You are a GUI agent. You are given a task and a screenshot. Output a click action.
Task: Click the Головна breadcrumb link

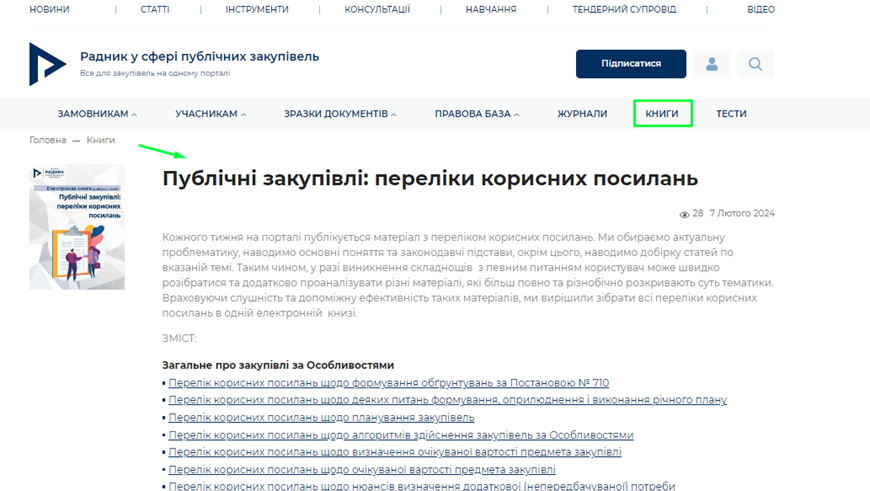[x=47, y=140]
